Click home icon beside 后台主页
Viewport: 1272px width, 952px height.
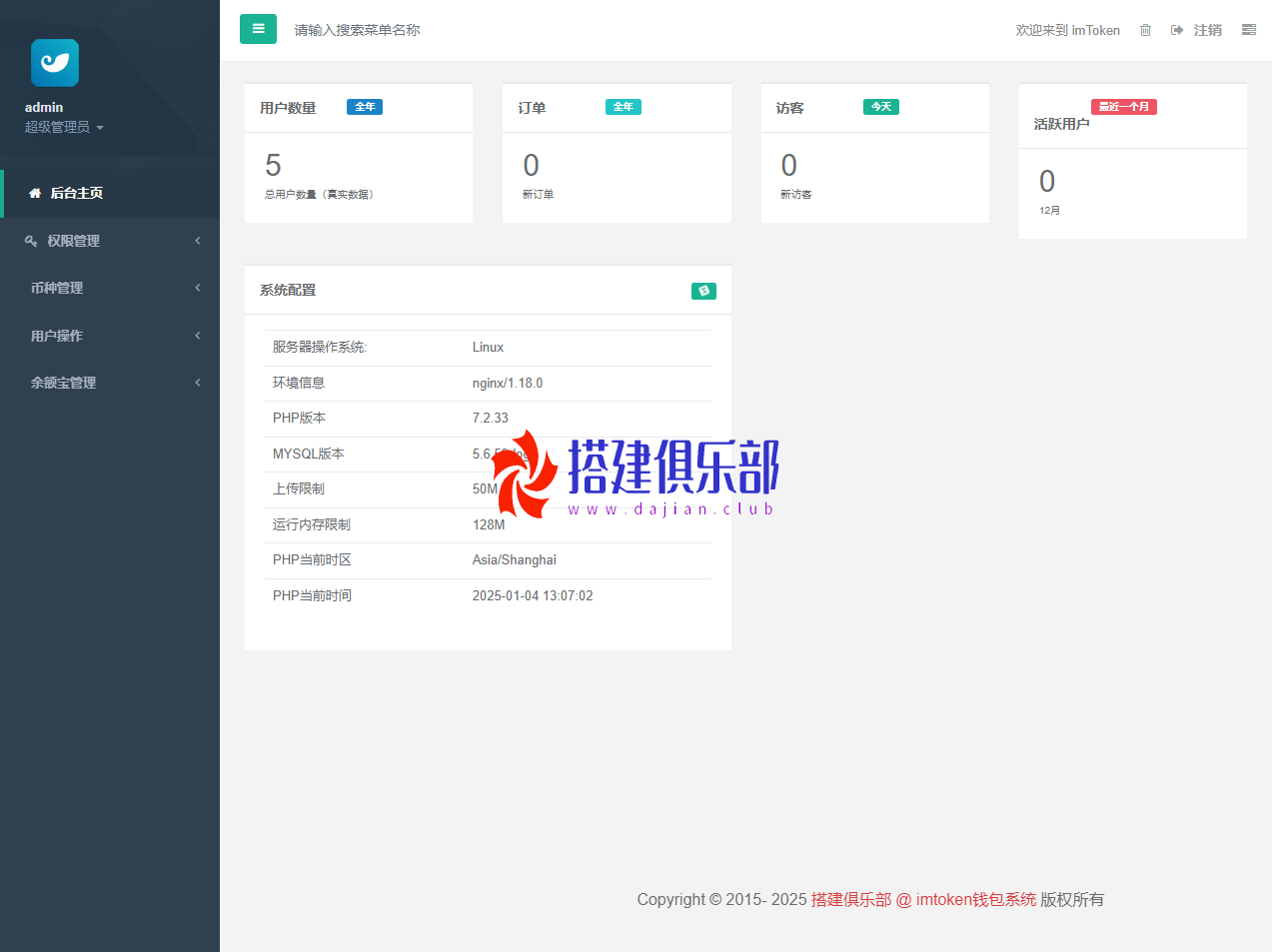click(x=35, y=193)
